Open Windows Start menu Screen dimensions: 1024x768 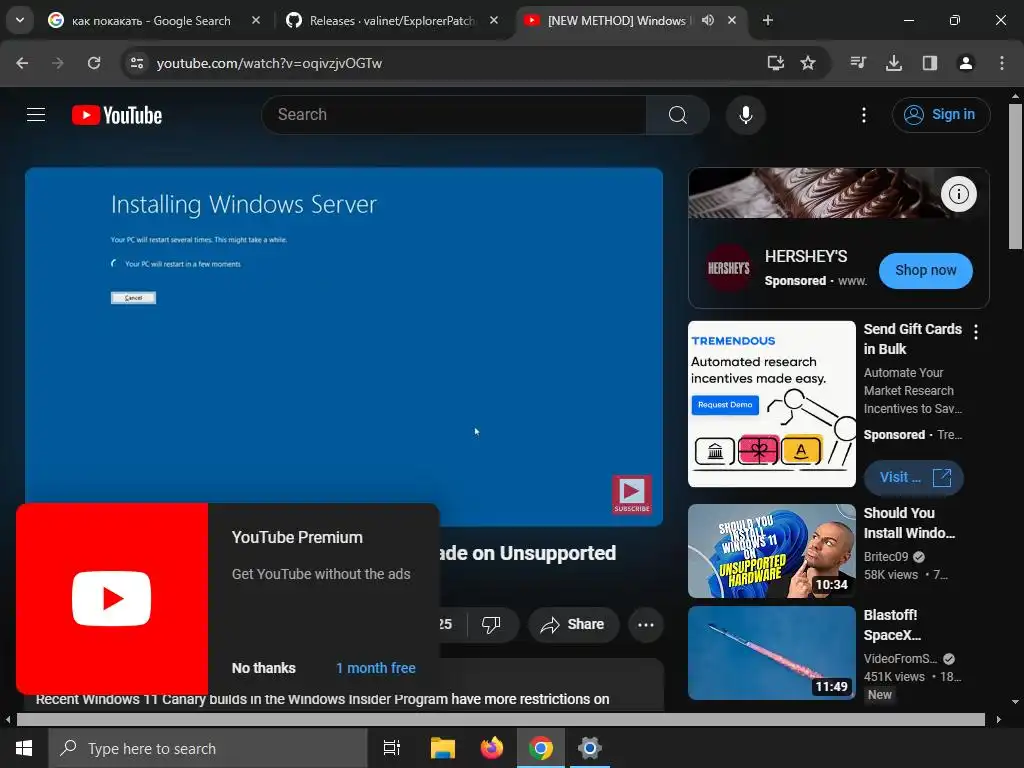click(x=24, y=748)
